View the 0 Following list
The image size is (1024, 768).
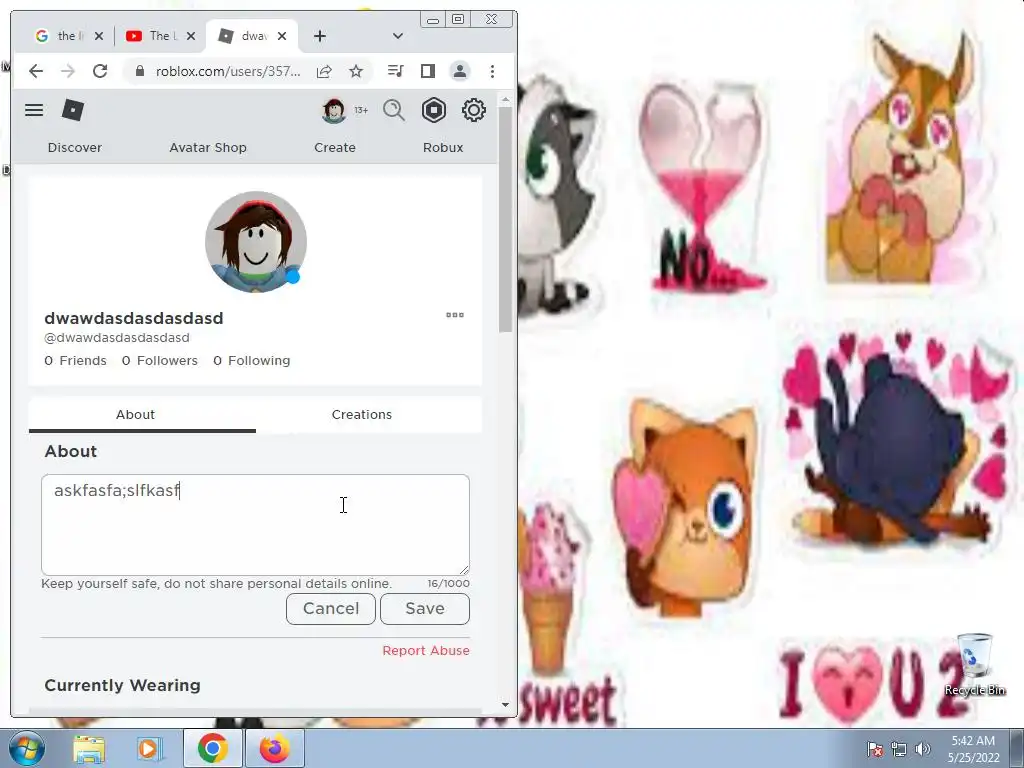(251, 360)
